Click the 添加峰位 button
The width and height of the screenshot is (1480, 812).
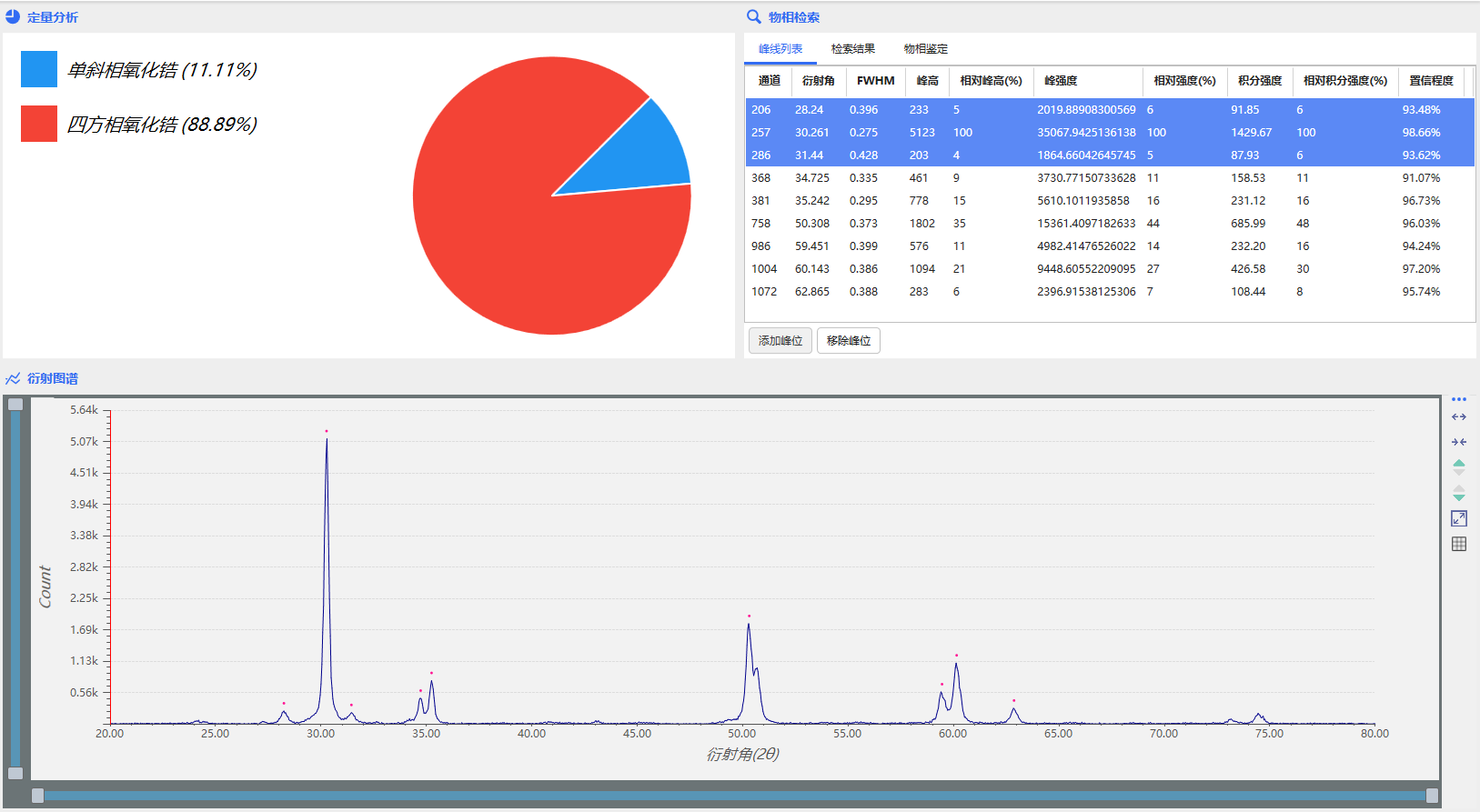point(780,341)
